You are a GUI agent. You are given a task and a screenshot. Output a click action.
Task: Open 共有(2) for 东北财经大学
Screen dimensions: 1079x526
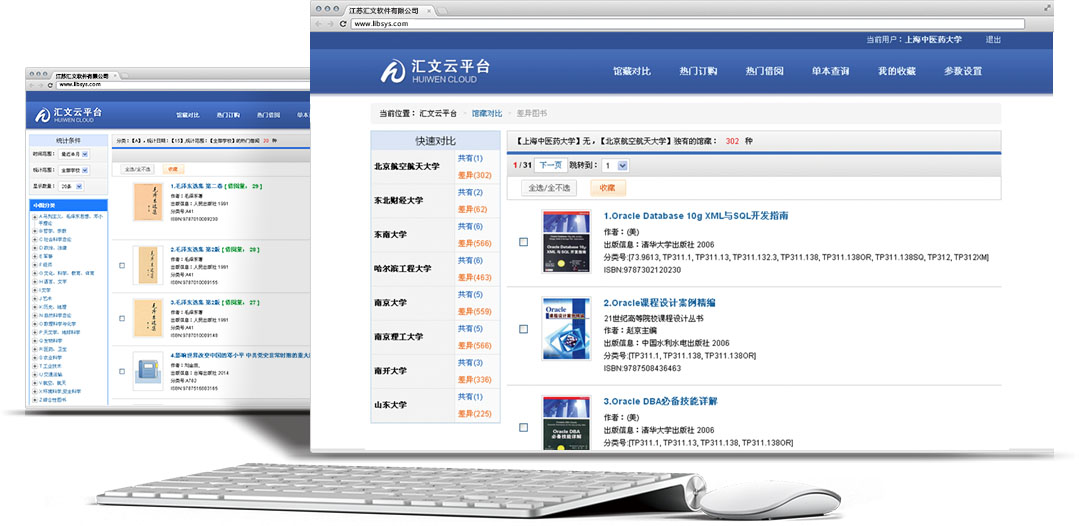click(x=470, y=192)
